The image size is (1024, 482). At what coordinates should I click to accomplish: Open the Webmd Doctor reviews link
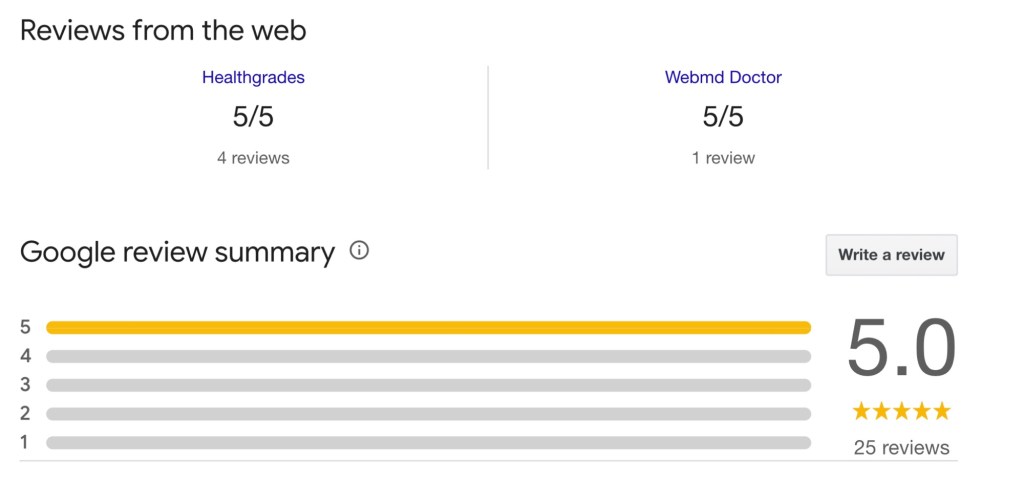(x=723, y=77)
